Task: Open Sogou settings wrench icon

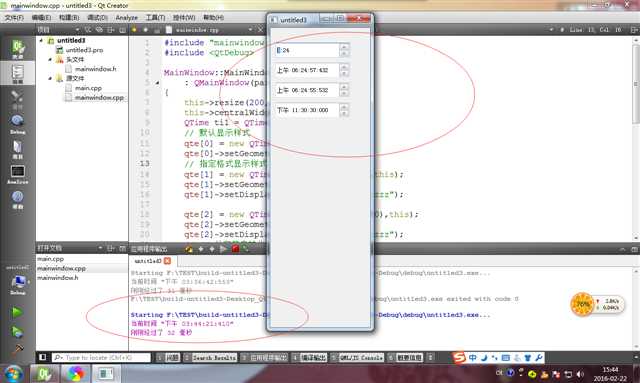Action: 539,358
